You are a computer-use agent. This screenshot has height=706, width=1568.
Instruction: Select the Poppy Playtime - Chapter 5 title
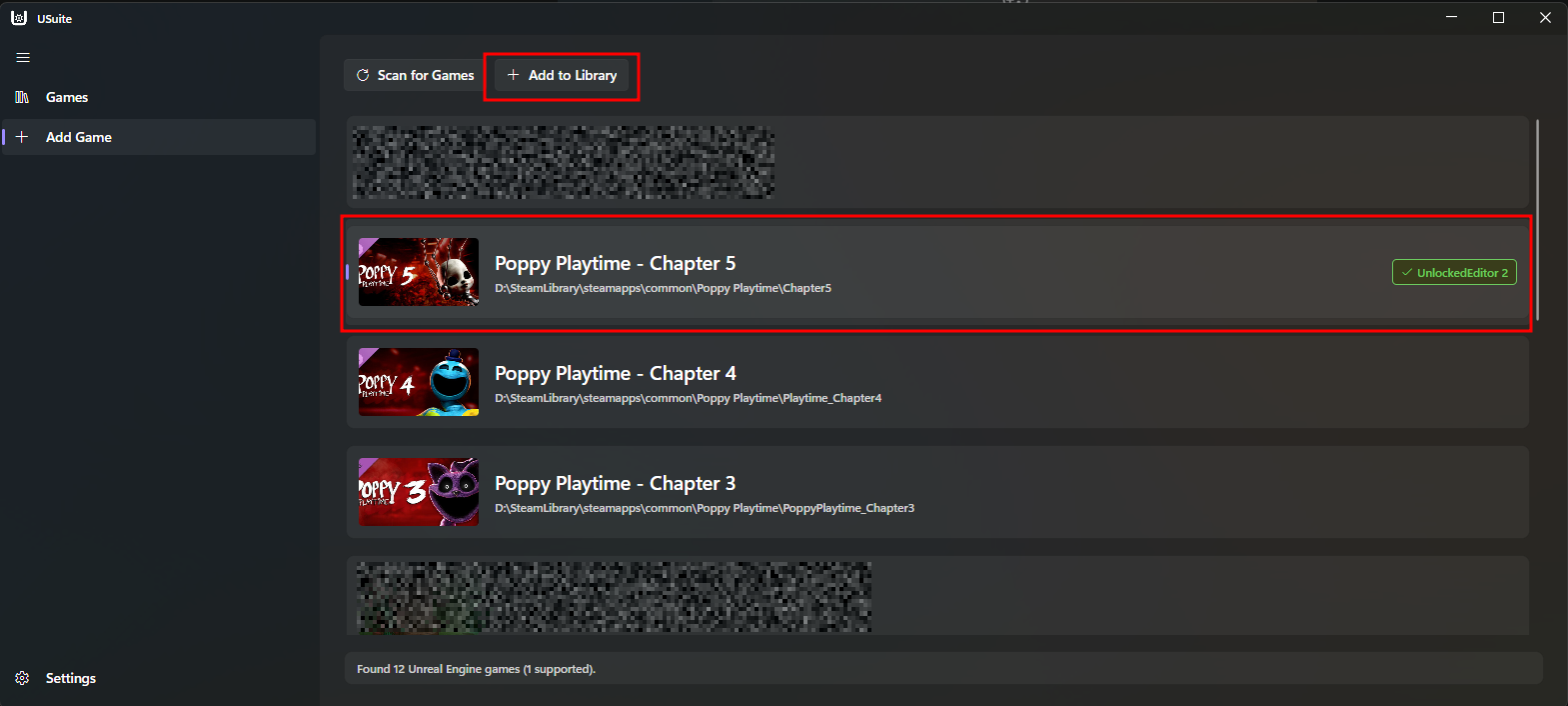pos(615,264)
